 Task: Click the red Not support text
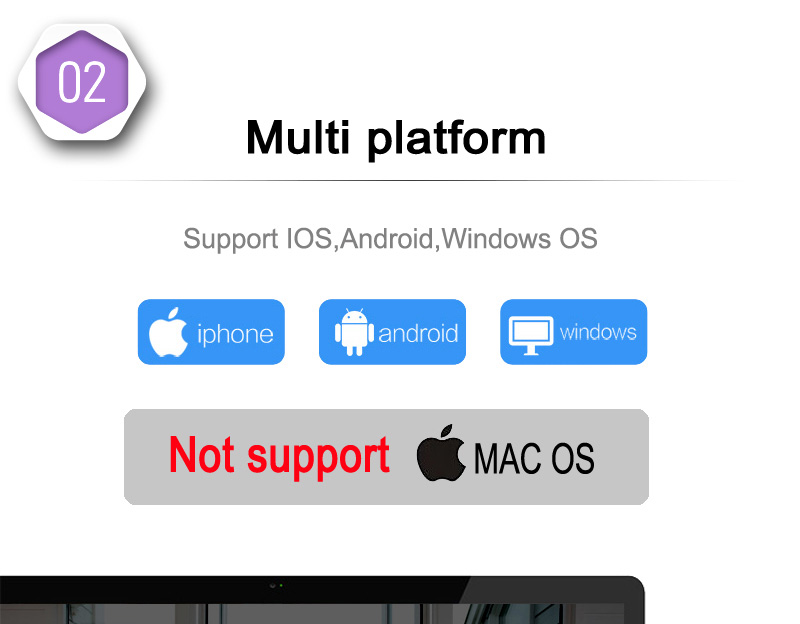(279, 457)
